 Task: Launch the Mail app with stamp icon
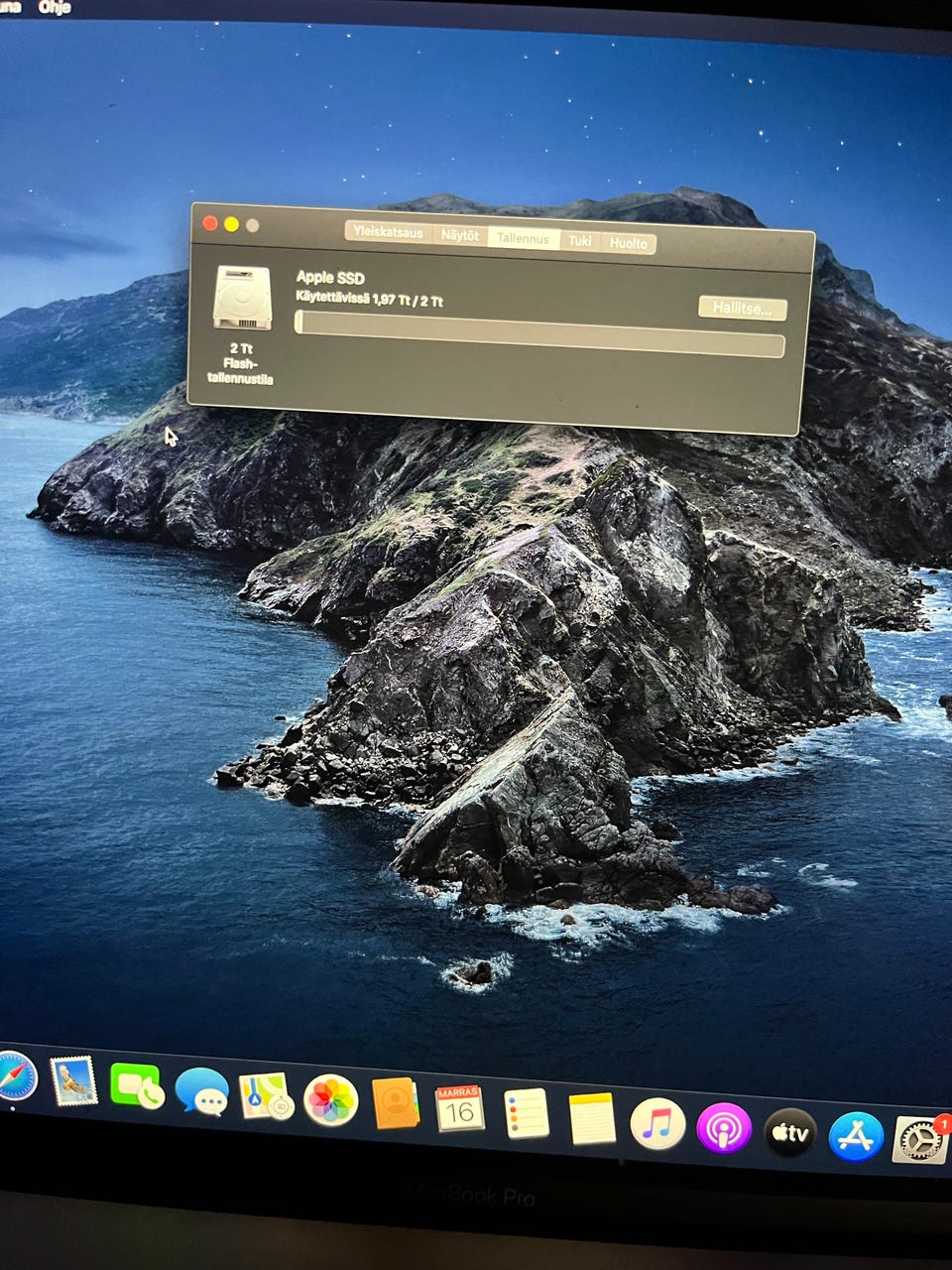[x=73, y=1081]
